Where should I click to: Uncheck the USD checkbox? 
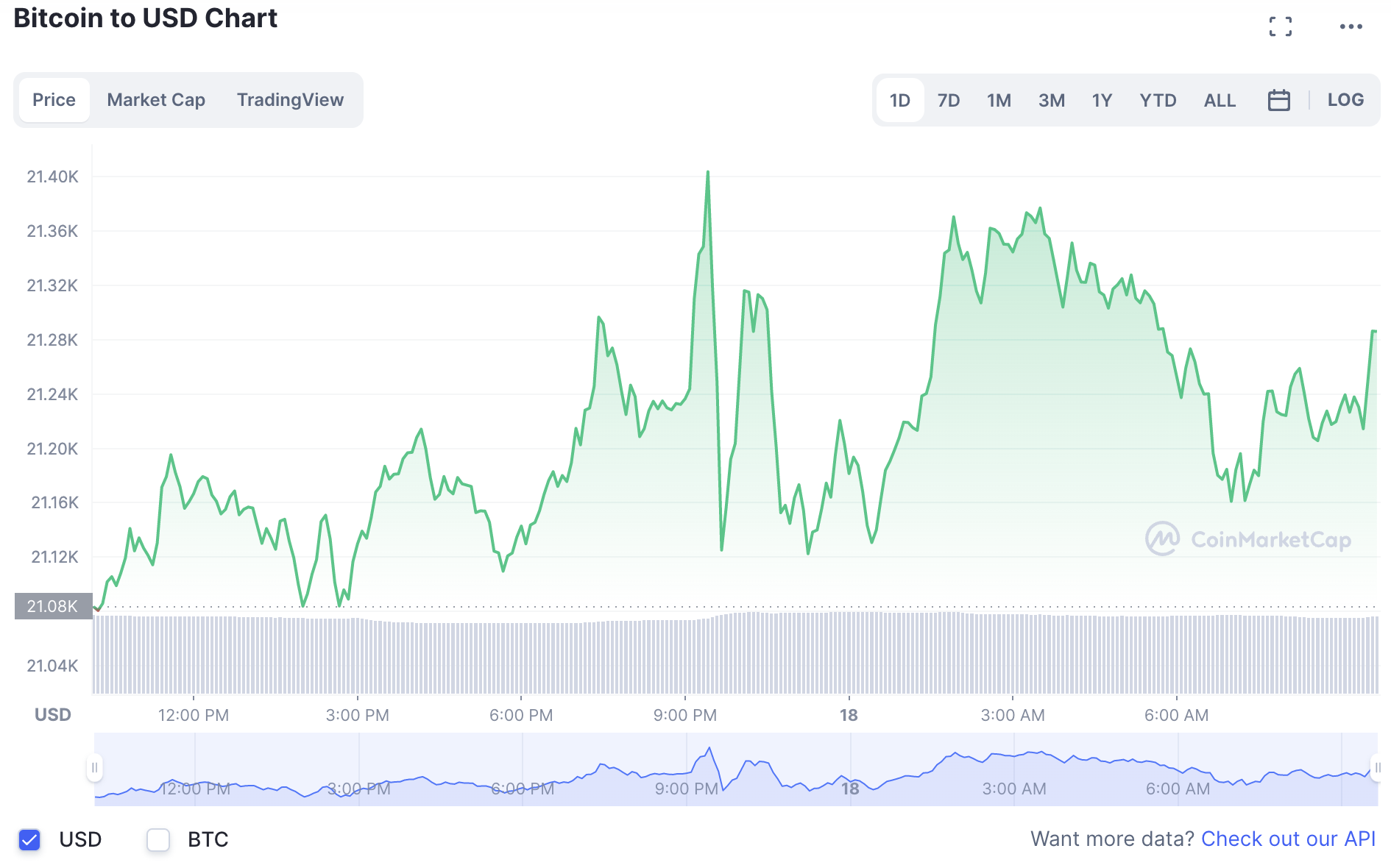pyautogui.click(x=29, y=839)
